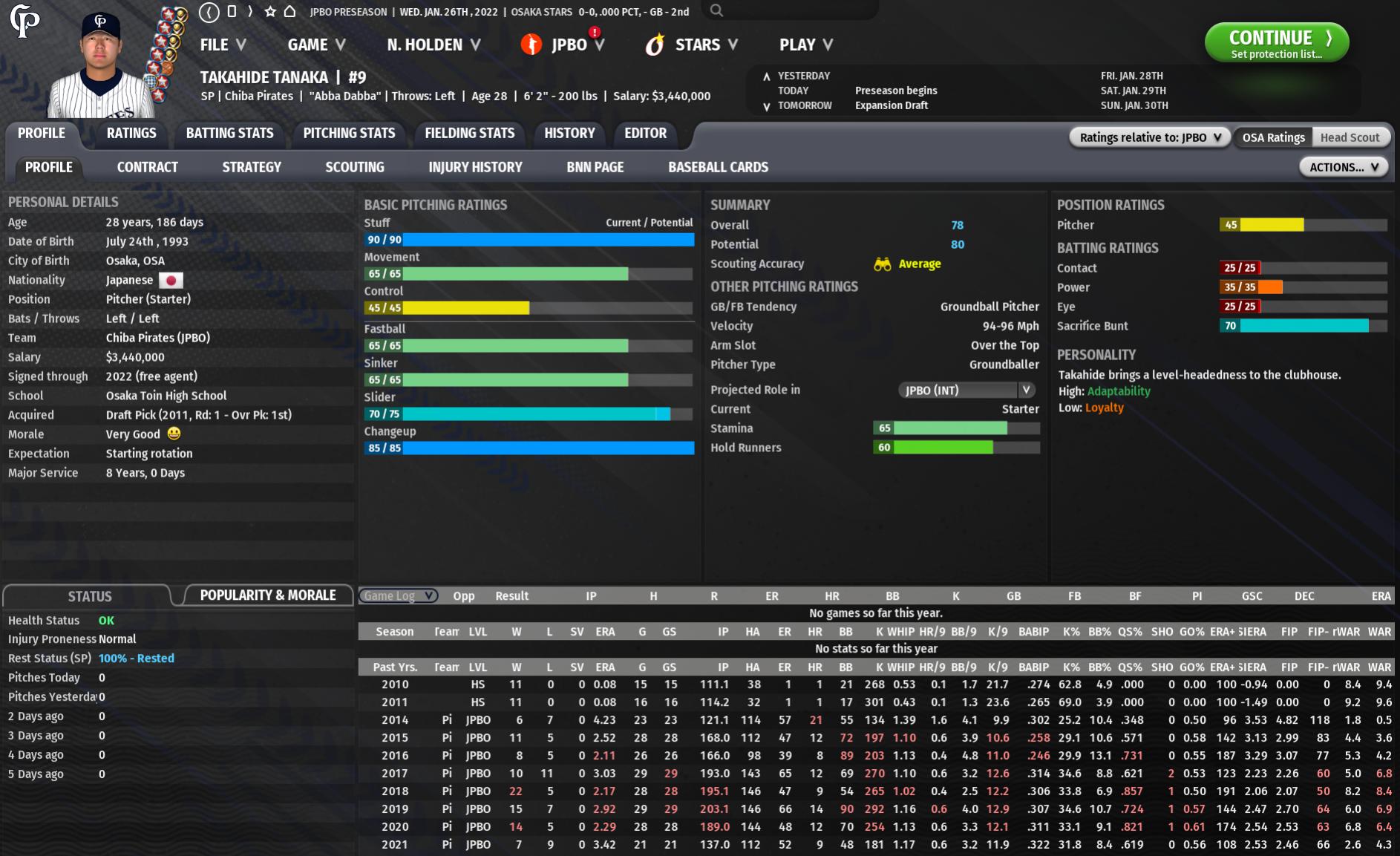Click the Opp column header

(x=463, y=596)
